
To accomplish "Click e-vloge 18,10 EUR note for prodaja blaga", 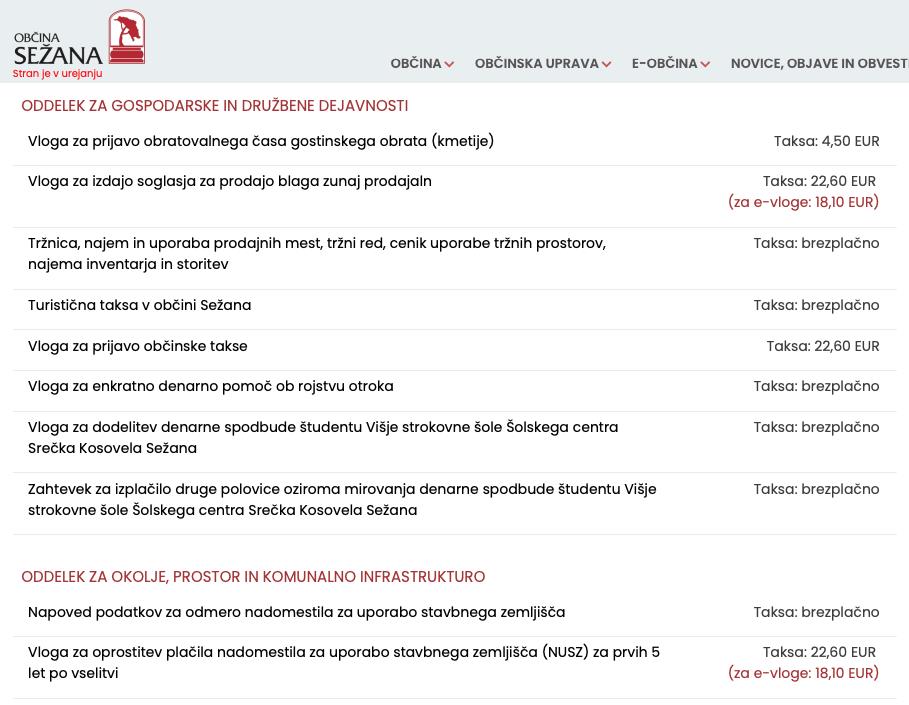I will pyautogui.click(x=803, y=202).
